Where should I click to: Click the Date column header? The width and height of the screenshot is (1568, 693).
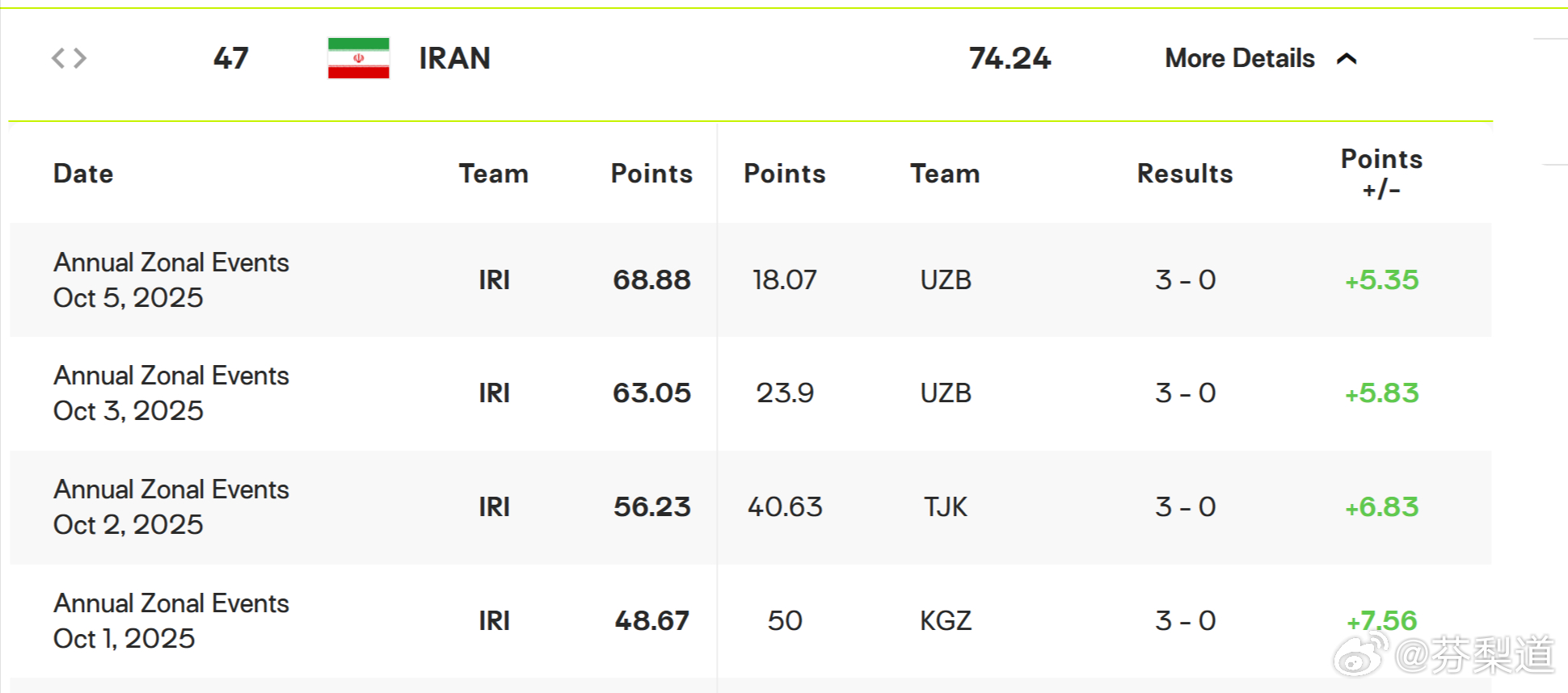tap(83, 174)
